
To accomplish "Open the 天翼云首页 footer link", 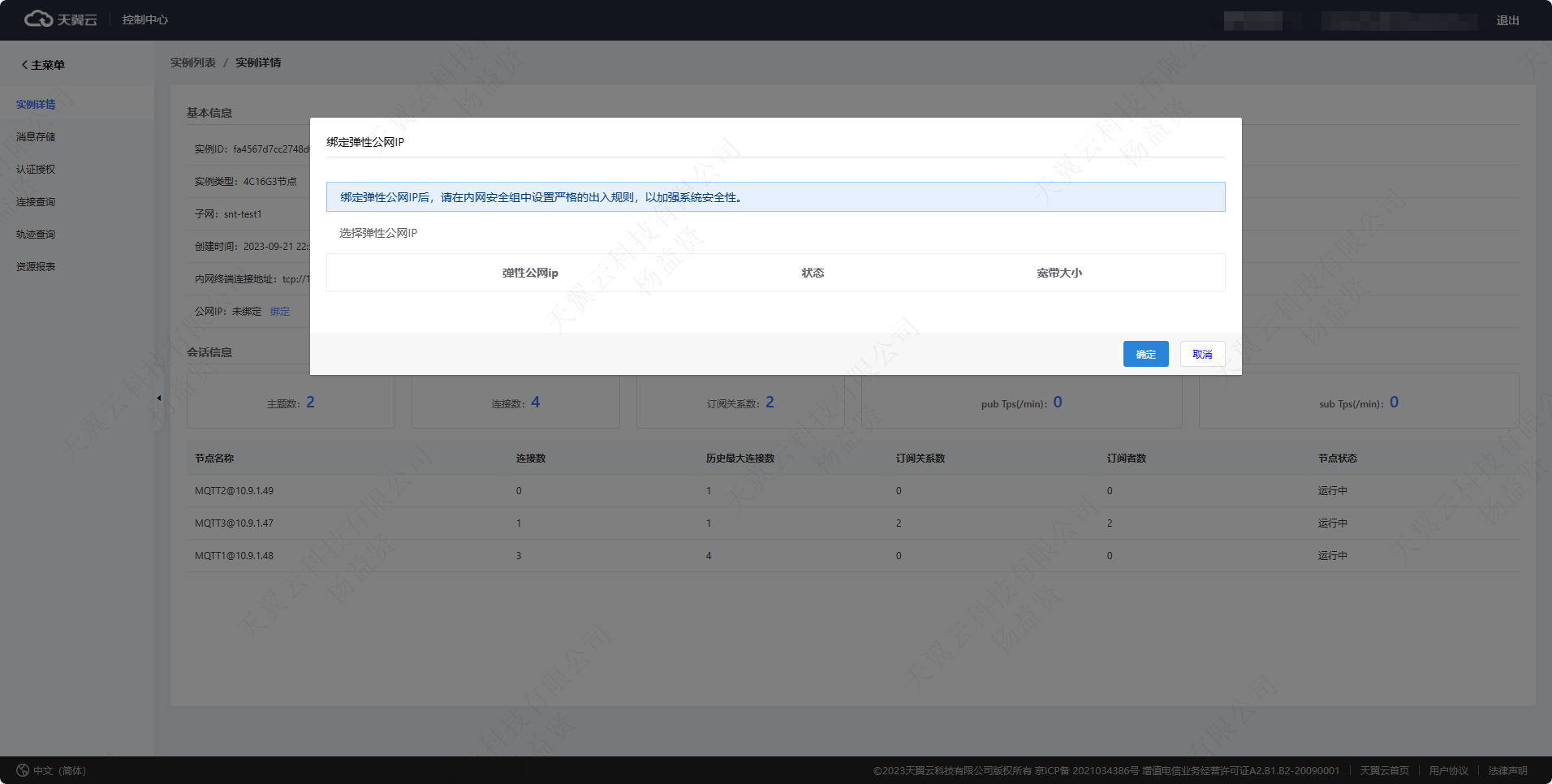I will [x=1384, y=770].
